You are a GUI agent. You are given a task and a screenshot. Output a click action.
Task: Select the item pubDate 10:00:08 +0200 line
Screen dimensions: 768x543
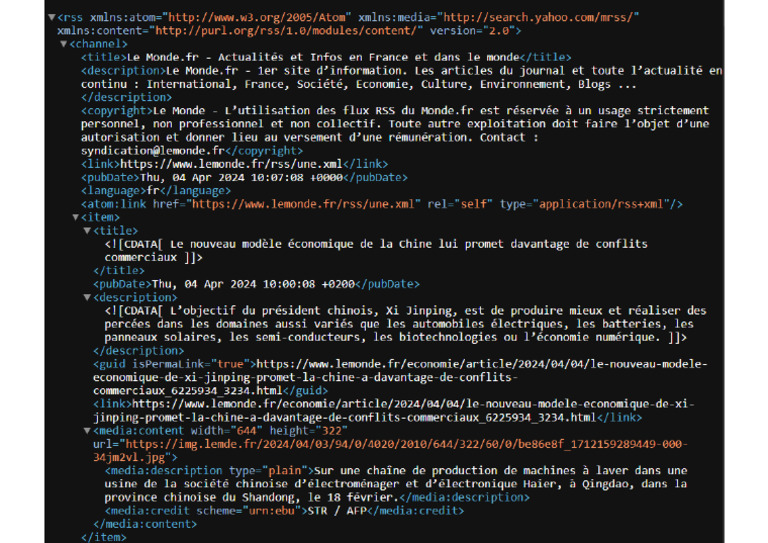click(256, 284)
